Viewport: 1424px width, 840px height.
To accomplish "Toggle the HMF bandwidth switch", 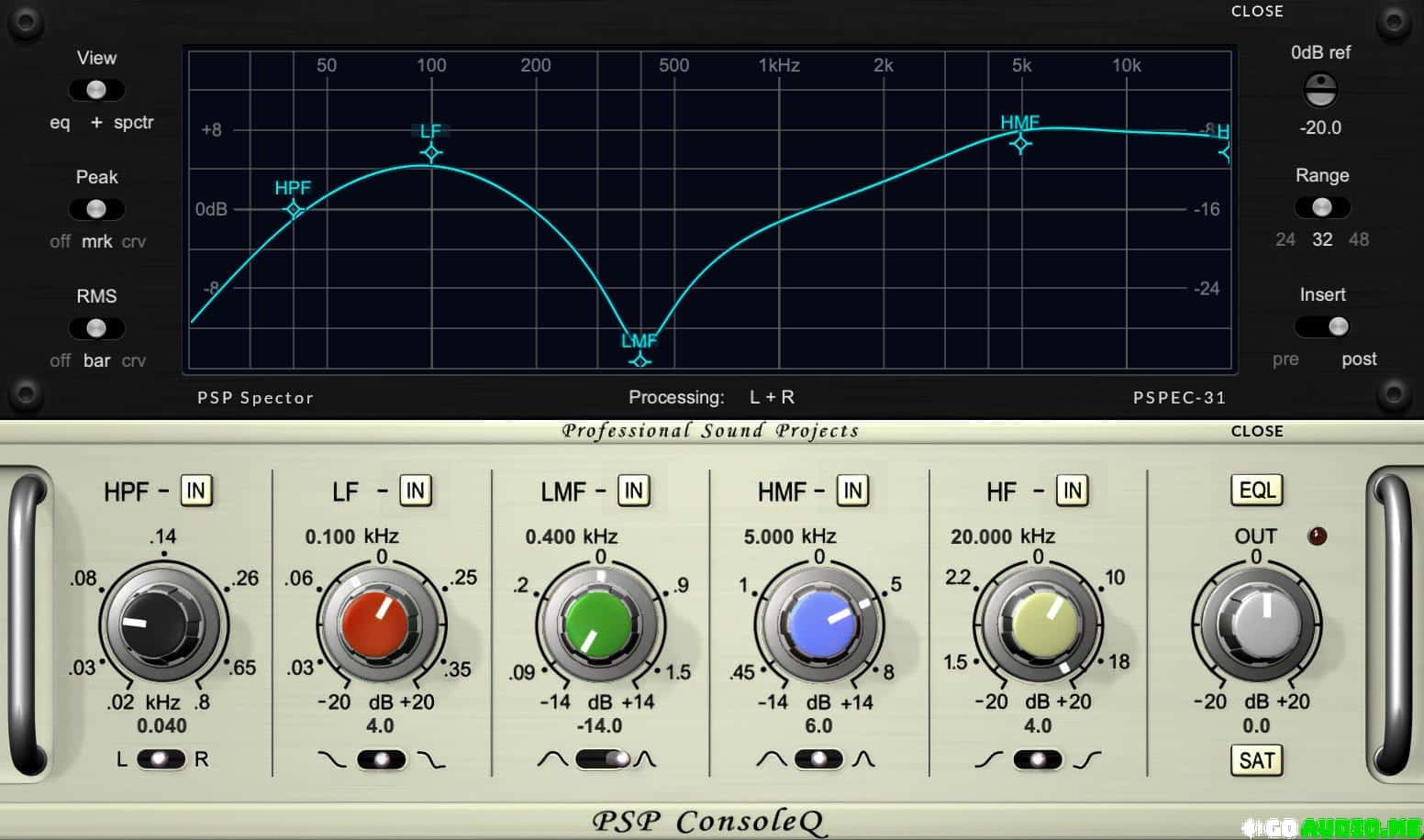I will point(819,759).
